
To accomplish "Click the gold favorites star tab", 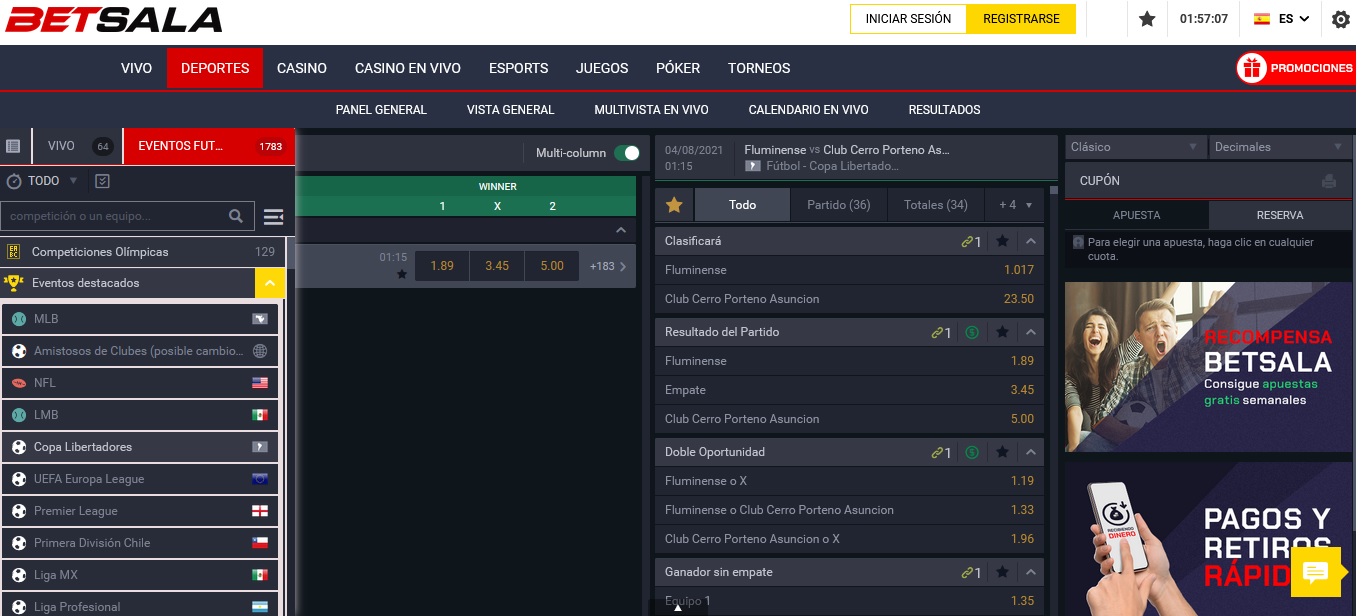I will [x=674, y=205].
